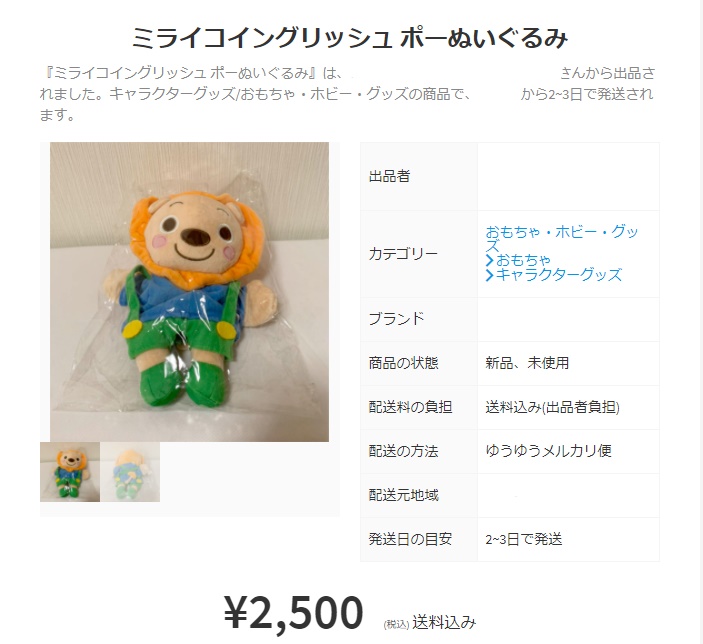Open the おもちゃ subcategory link

(523, 260)
